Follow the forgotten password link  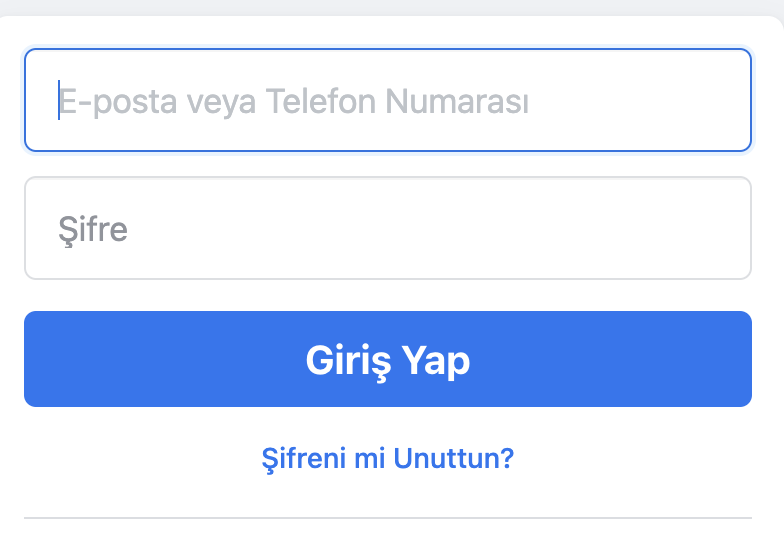coord(387,459)
